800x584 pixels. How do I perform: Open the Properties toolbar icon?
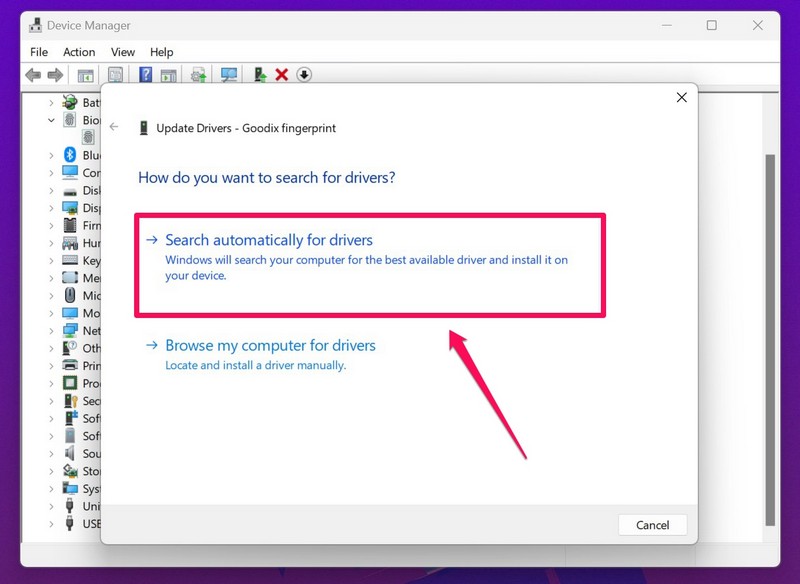tap(115, 75)
